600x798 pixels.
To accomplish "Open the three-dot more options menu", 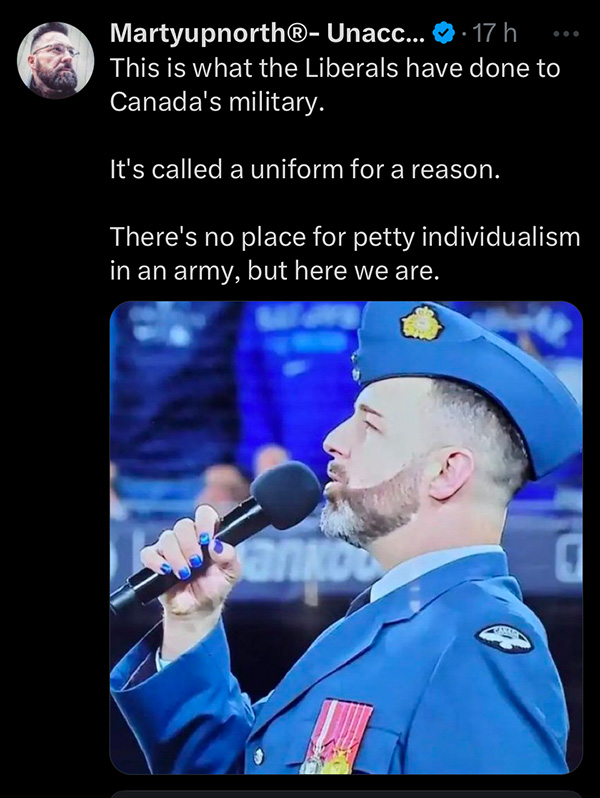I will 566,34.
